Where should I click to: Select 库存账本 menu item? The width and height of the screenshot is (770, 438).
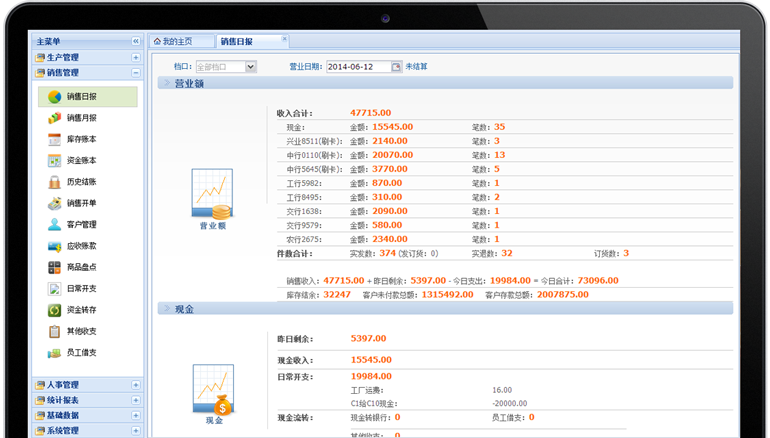point(88,139)
